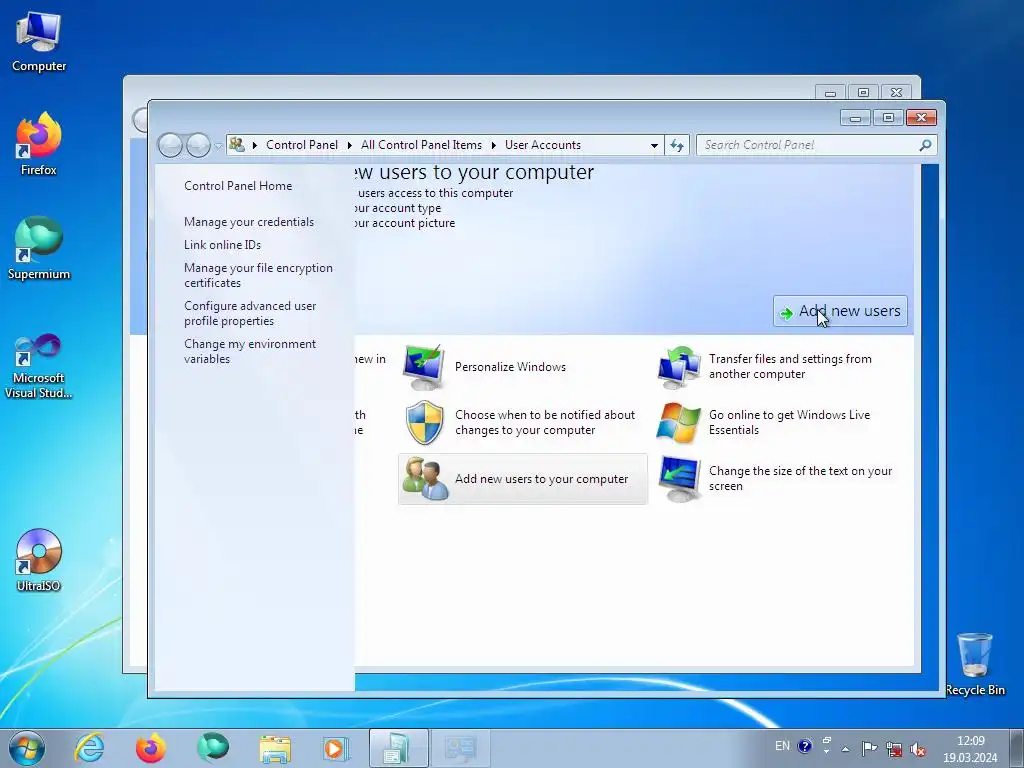Click the search magnifier icon
1024x768 pixels.
click(925, 145)
